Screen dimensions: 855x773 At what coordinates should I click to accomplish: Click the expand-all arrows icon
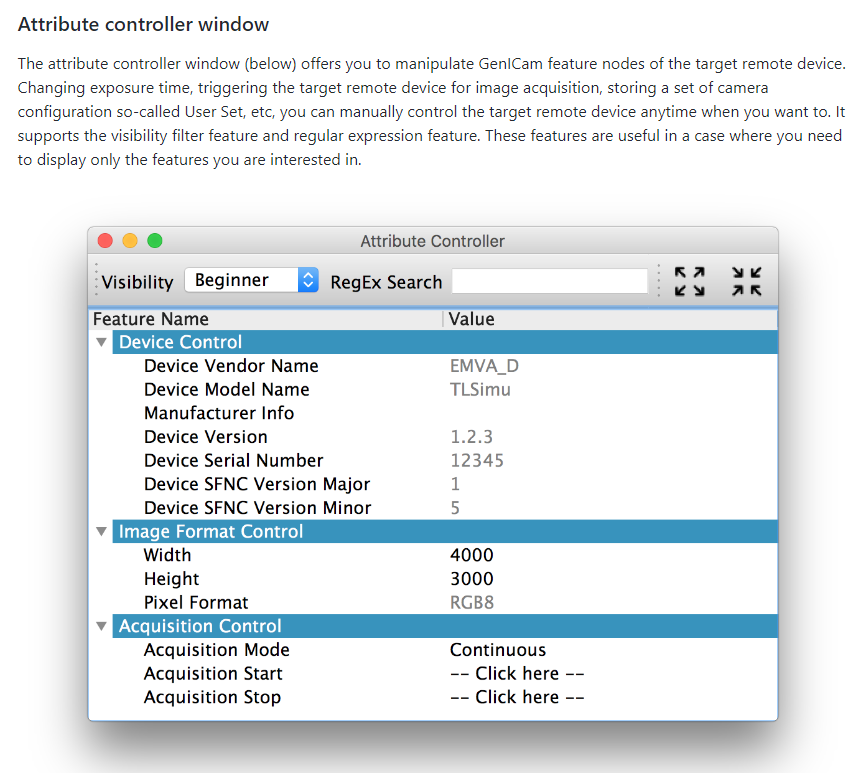tap(689, 282)
